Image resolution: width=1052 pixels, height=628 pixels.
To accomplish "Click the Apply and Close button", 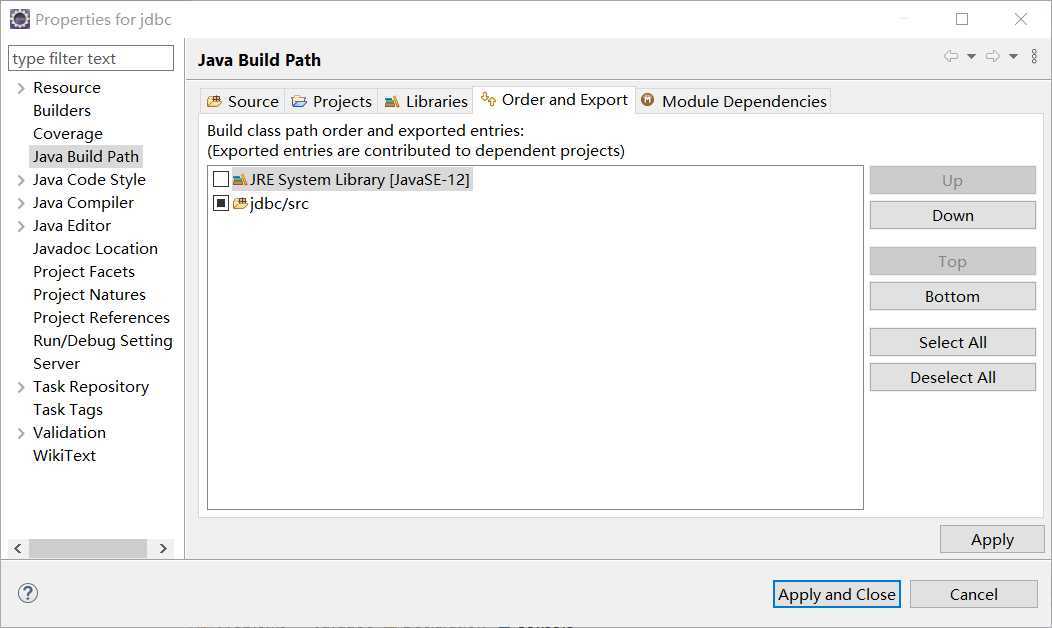I will coord(837,594).
